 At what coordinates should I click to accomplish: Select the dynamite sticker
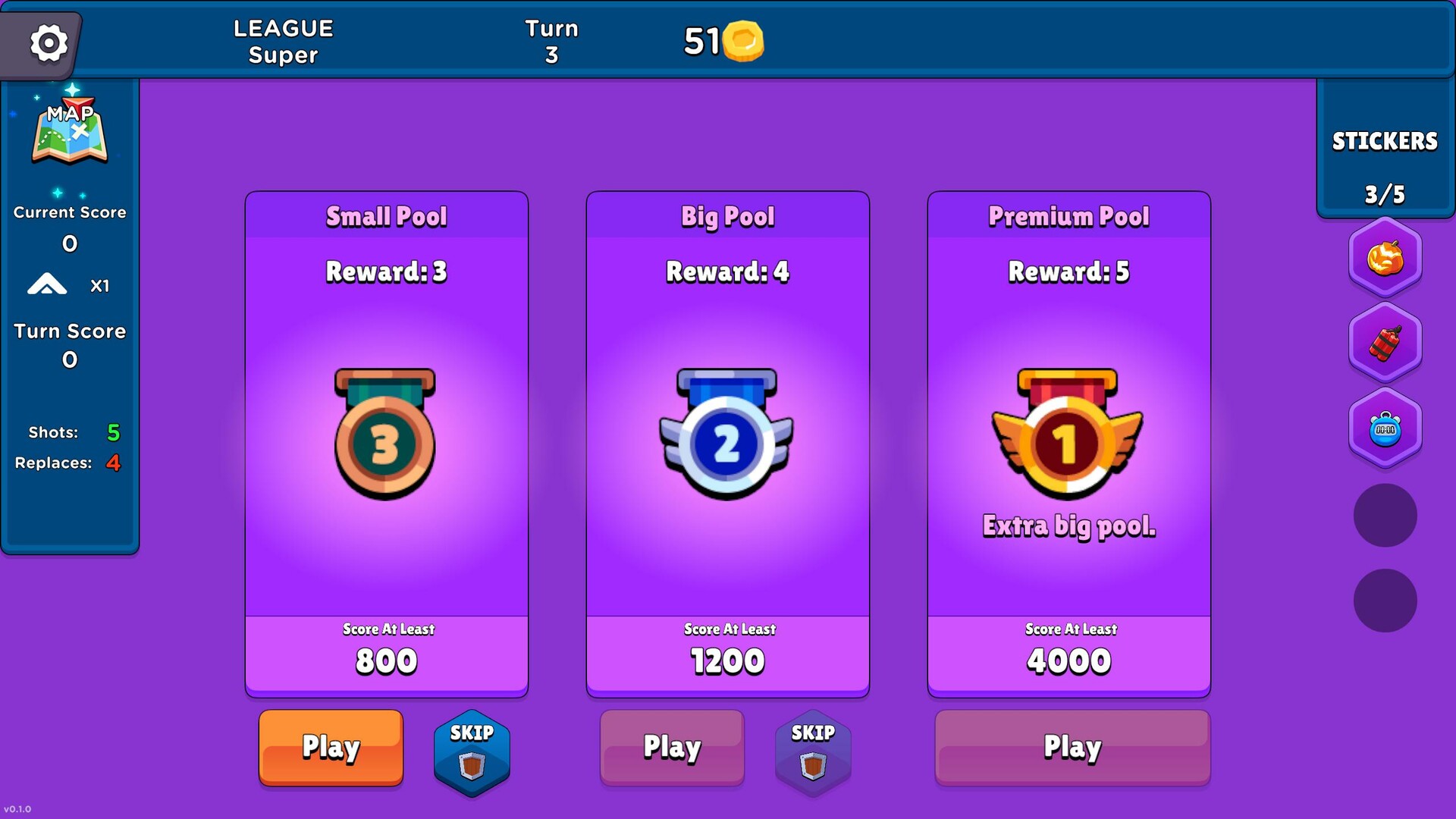point(1385,344)
